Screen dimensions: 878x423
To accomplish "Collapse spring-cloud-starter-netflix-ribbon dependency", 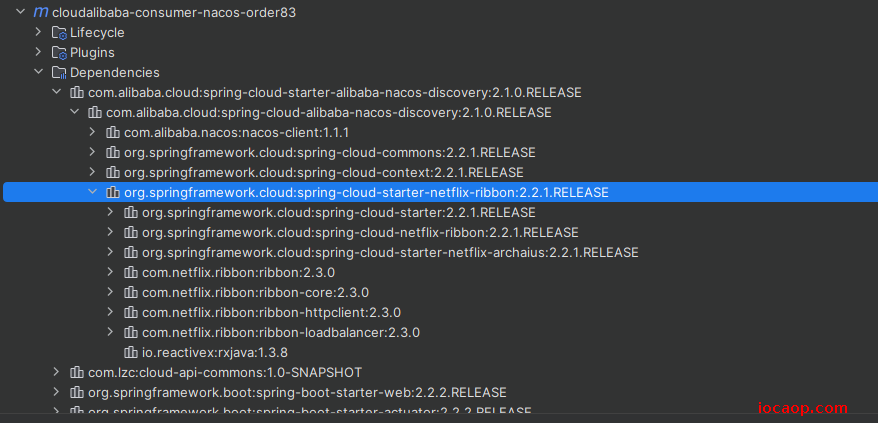I will (x=92, y=192).
